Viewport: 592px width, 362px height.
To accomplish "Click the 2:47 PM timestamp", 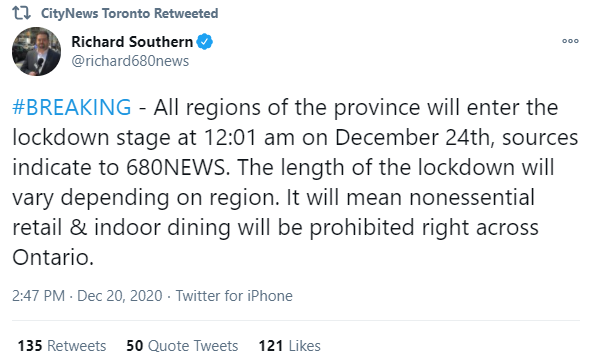I will coord(39,296).
